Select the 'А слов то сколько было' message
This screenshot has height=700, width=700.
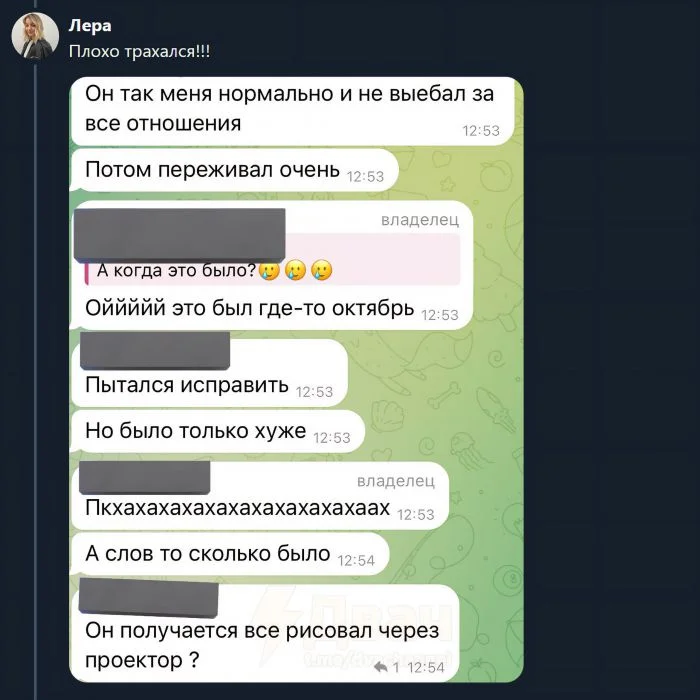(x=230, y=554)
